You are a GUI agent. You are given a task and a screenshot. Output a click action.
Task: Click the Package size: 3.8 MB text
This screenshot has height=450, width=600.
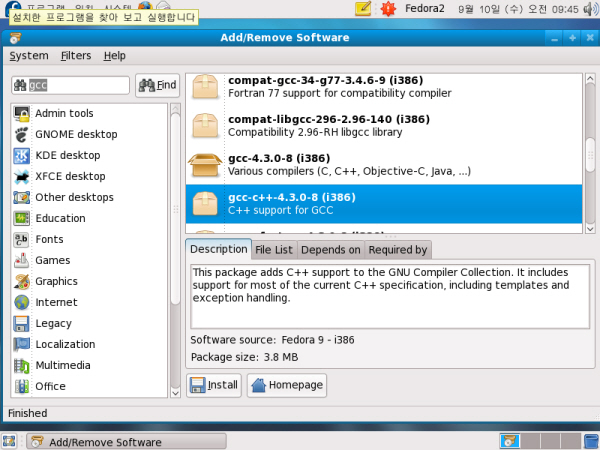[x=245, y=357]
